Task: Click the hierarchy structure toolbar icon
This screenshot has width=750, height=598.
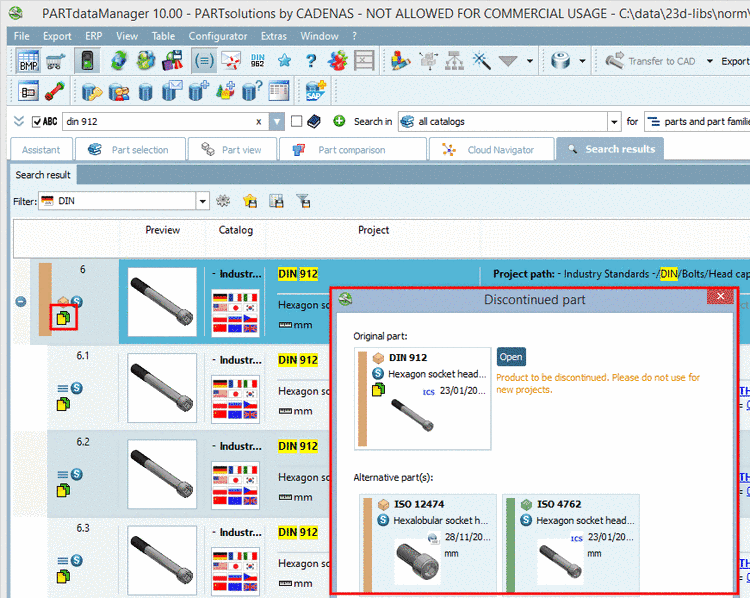Action: 454,61
